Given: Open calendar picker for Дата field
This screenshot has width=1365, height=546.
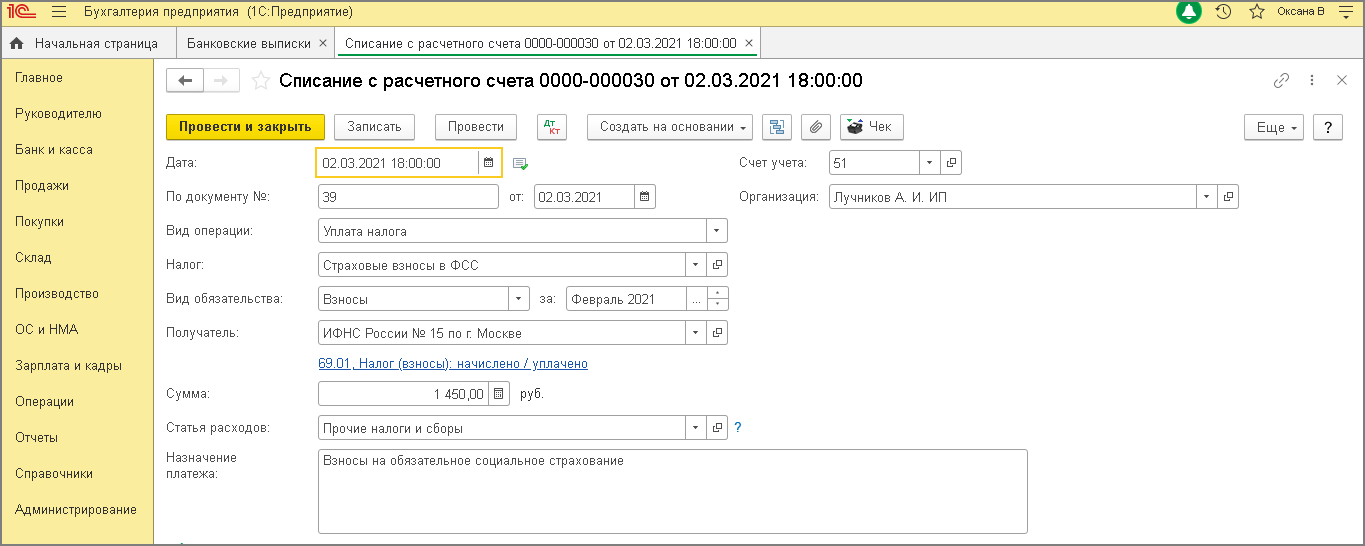Looking at the screenshot, I should tap(488, 162).
